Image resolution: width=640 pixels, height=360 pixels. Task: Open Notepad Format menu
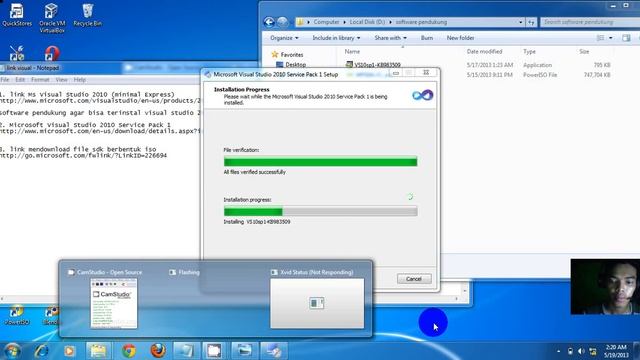[x=40, y=80]
